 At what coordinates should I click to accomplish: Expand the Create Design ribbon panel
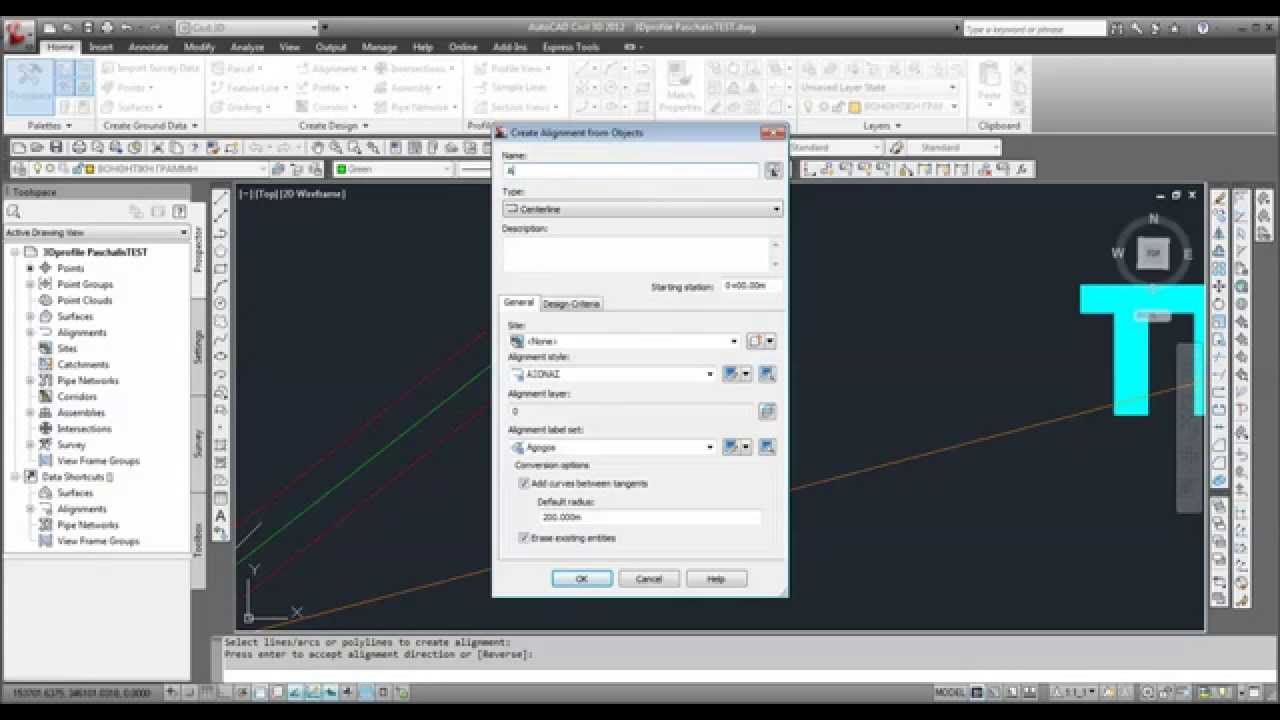pos(334,126)
